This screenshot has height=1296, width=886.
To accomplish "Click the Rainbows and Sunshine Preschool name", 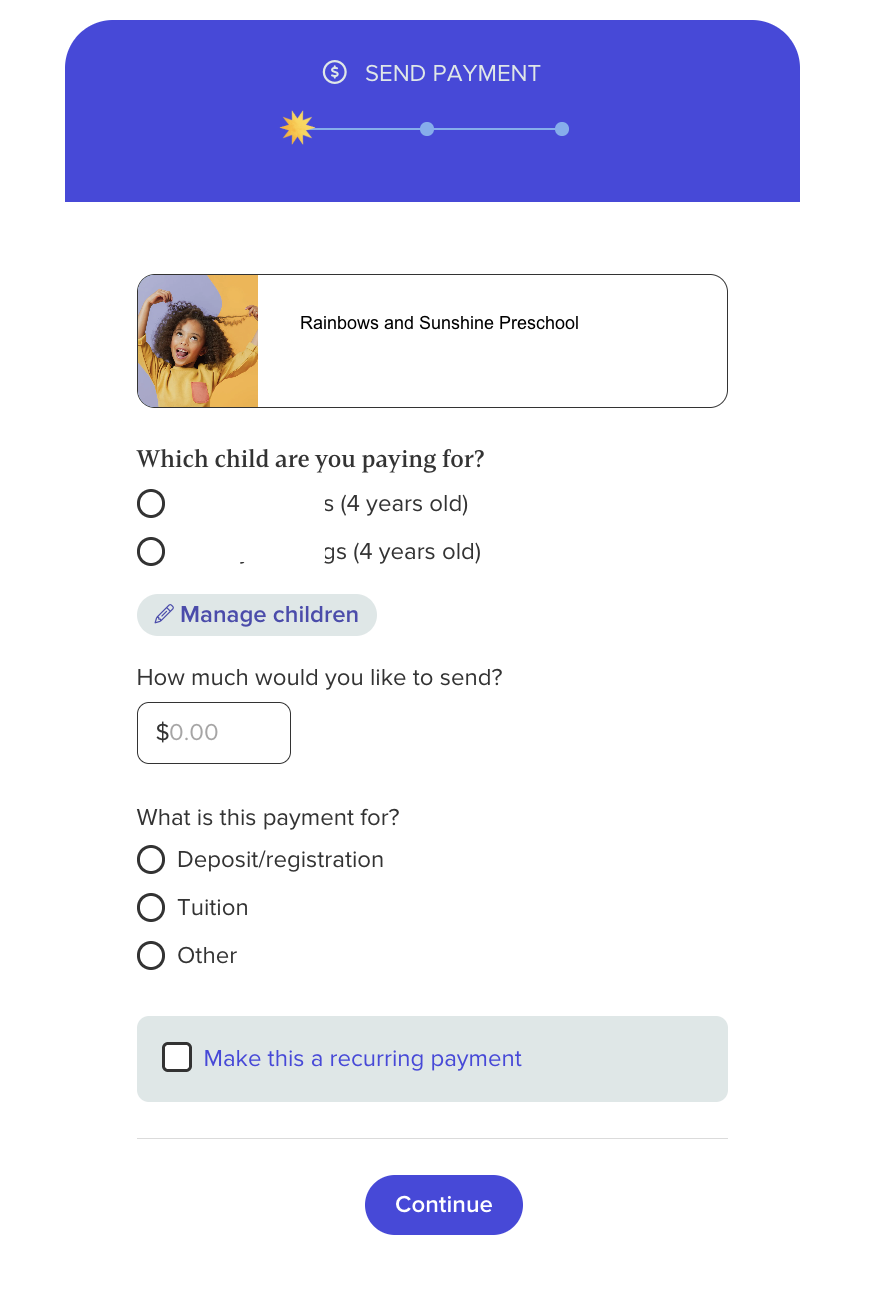I will (439, 323).
